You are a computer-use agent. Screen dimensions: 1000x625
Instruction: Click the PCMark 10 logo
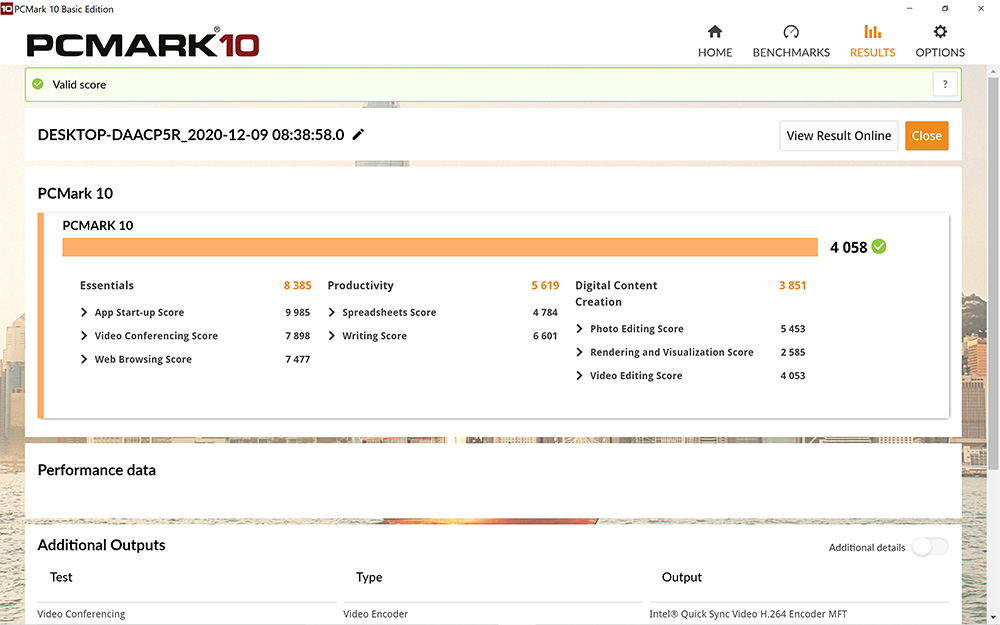[x=143, y=43]
